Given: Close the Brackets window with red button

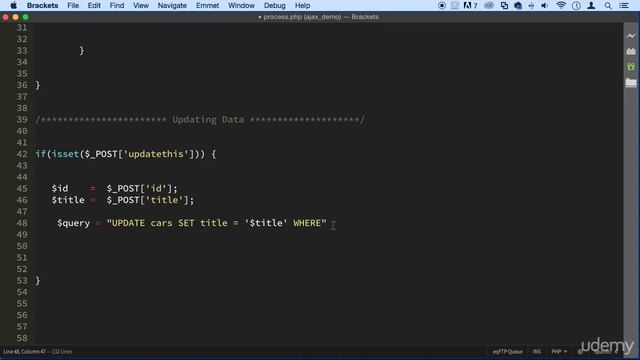Looking at the screenshot, I should click(x=5, y=17).
